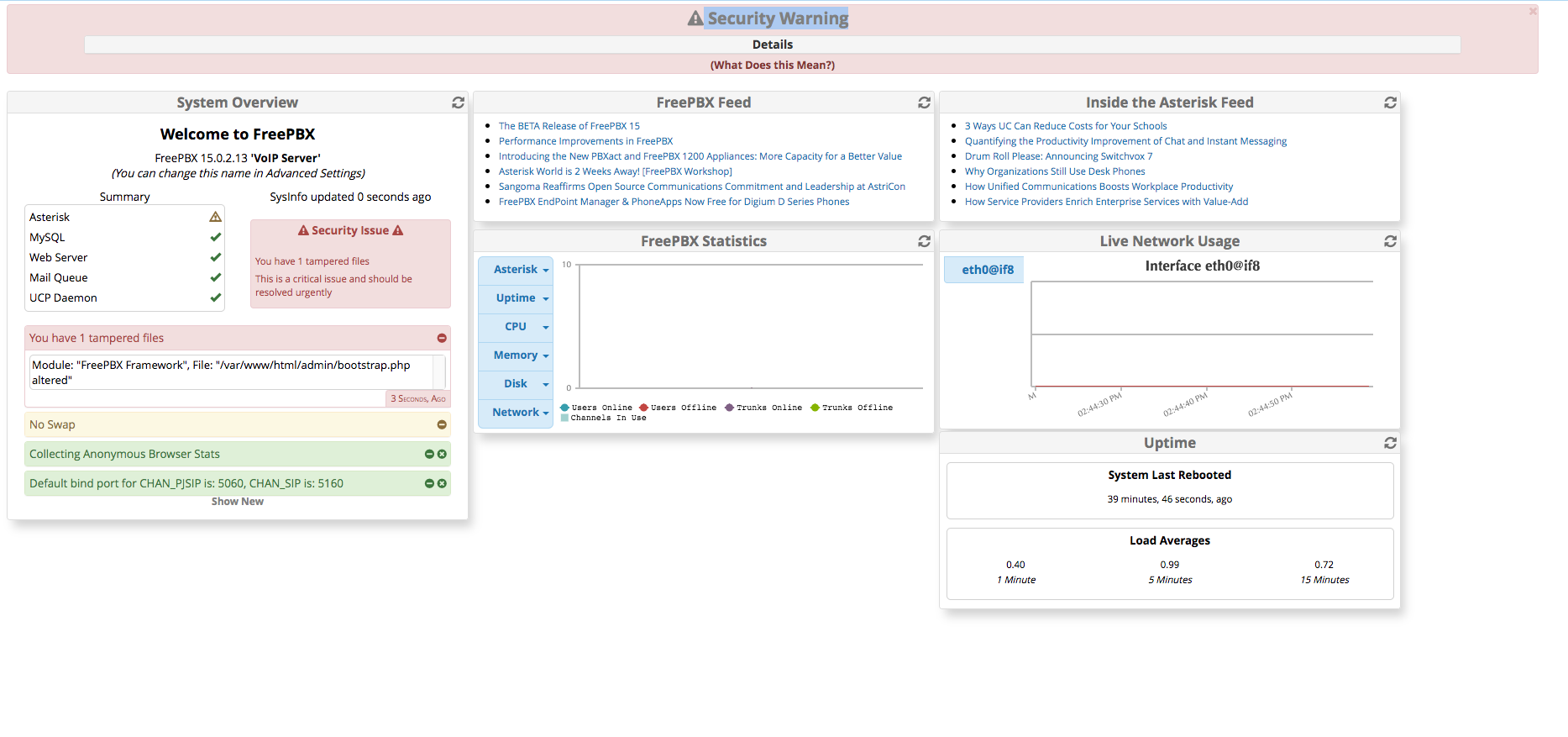Click the 5 Minutes load average value 0.99
The image size is (1568, 737).
(x=1169, y=565)
